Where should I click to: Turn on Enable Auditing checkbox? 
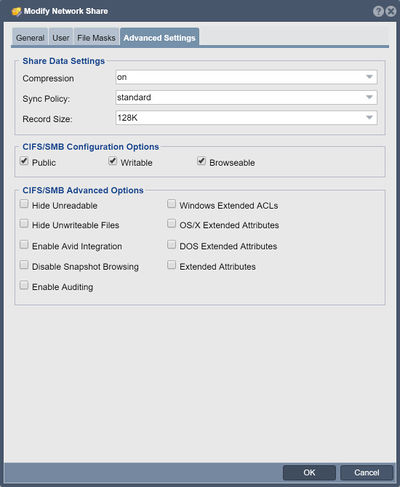point(24,285)
